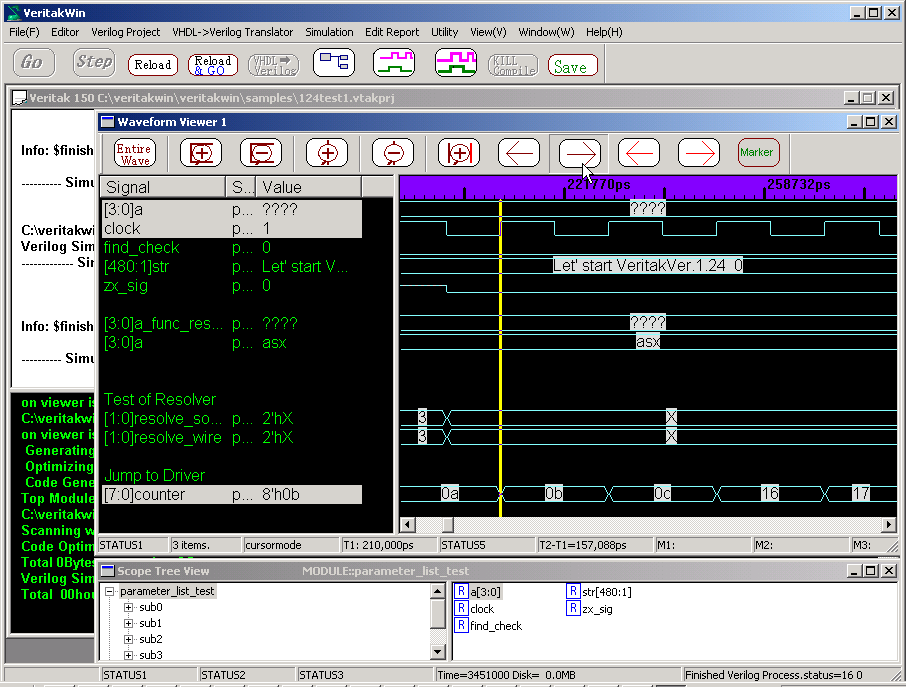Screen dimensions: 906x687
Task: Click the Step simulation button
Action: [94, 62]
